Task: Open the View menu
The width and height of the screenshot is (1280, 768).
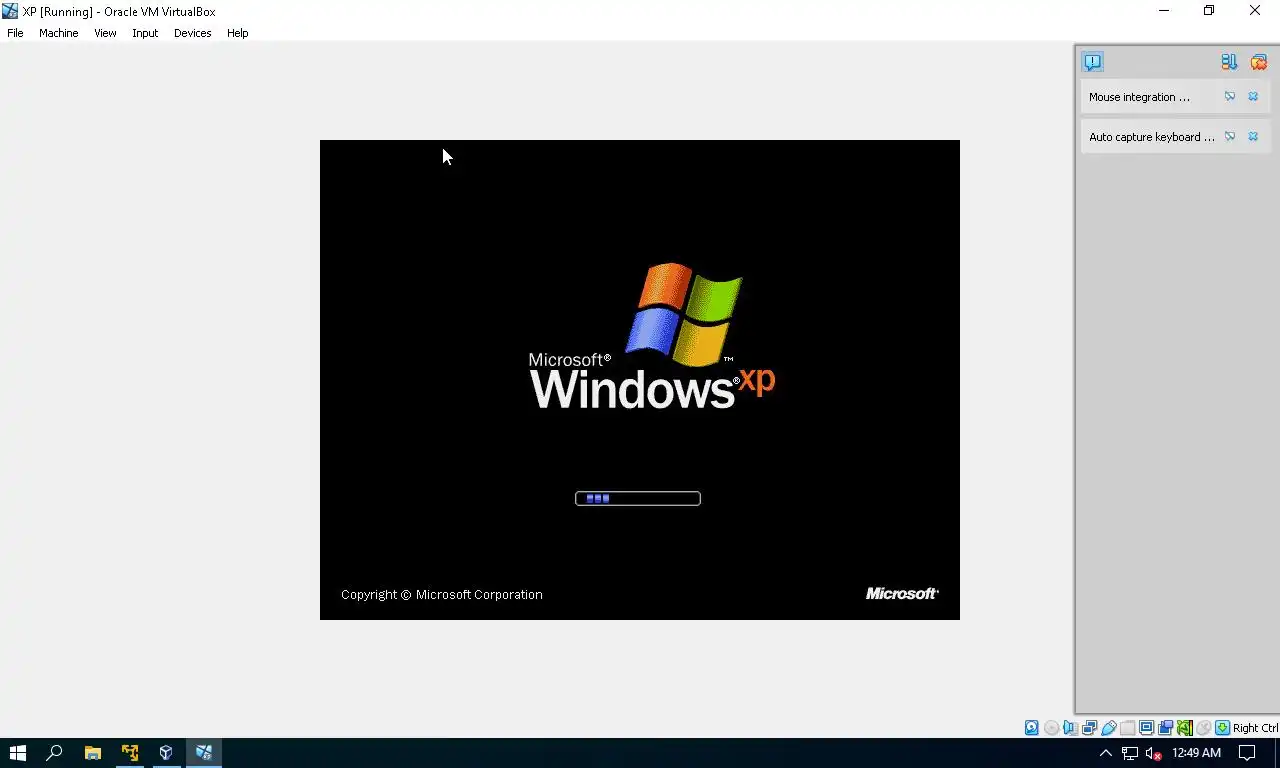Action: pyautogui.click(x=105, y=33)
